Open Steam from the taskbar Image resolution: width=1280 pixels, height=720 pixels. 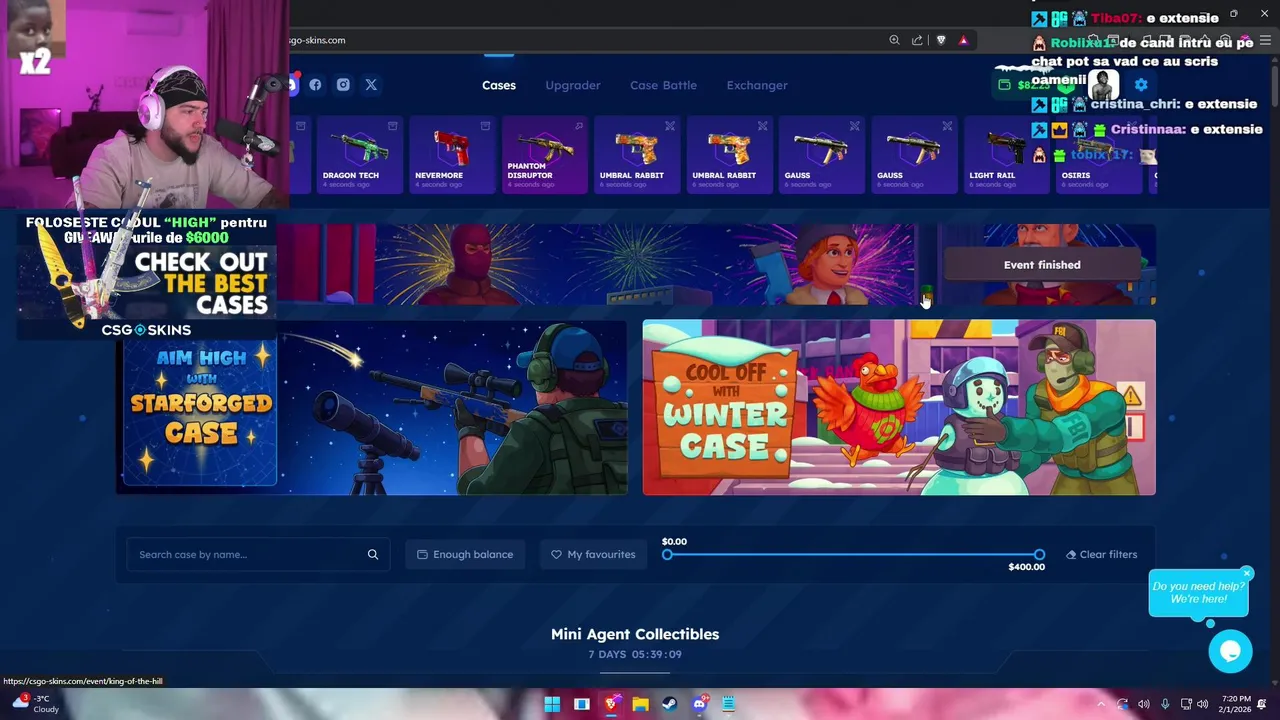[670, 704]
